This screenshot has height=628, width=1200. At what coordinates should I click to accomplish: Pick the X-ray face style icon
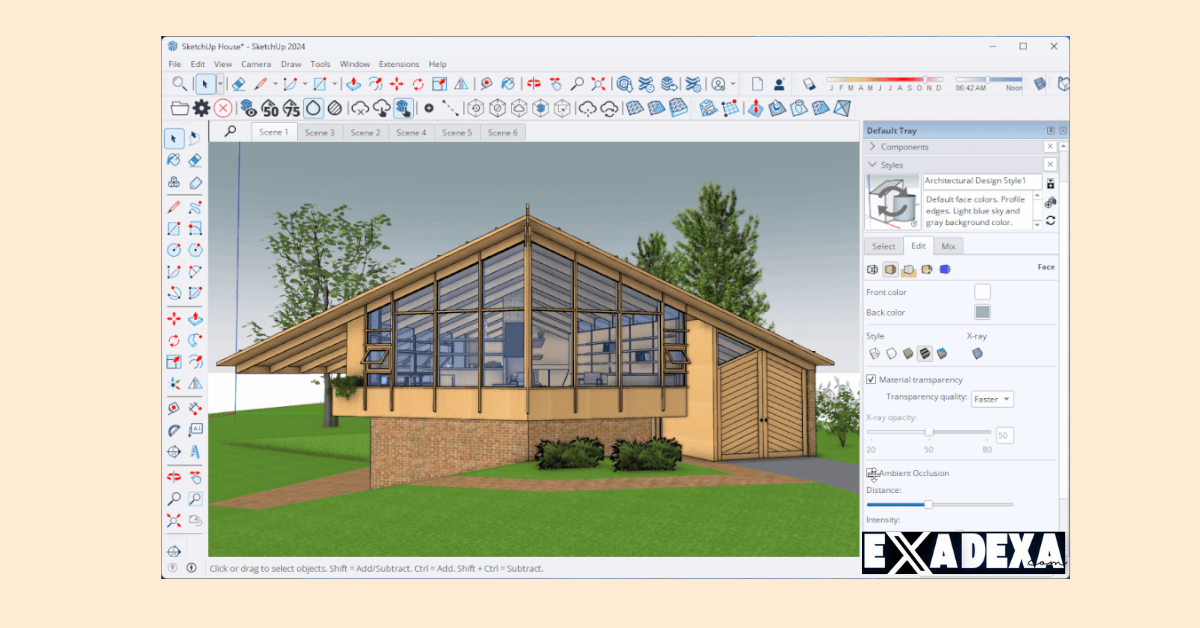tap(977, 353)
